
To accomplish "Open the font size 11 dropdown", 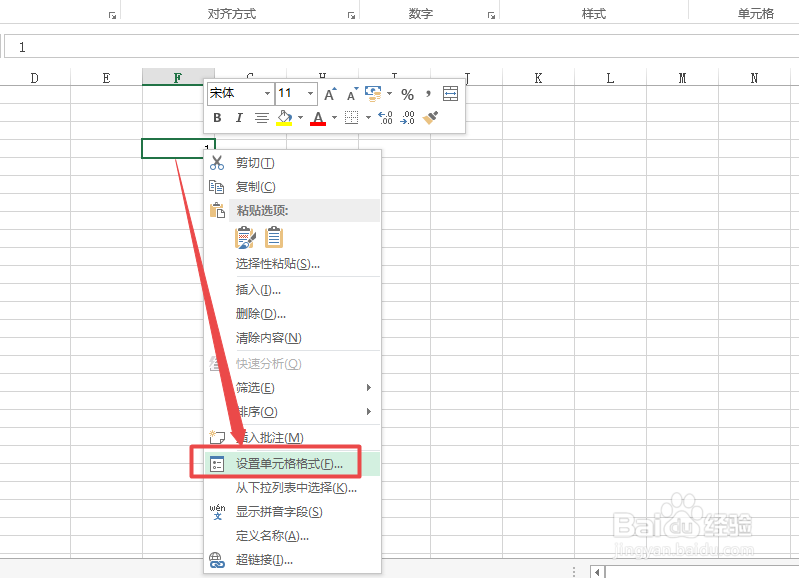I will [x=310, y=94].
